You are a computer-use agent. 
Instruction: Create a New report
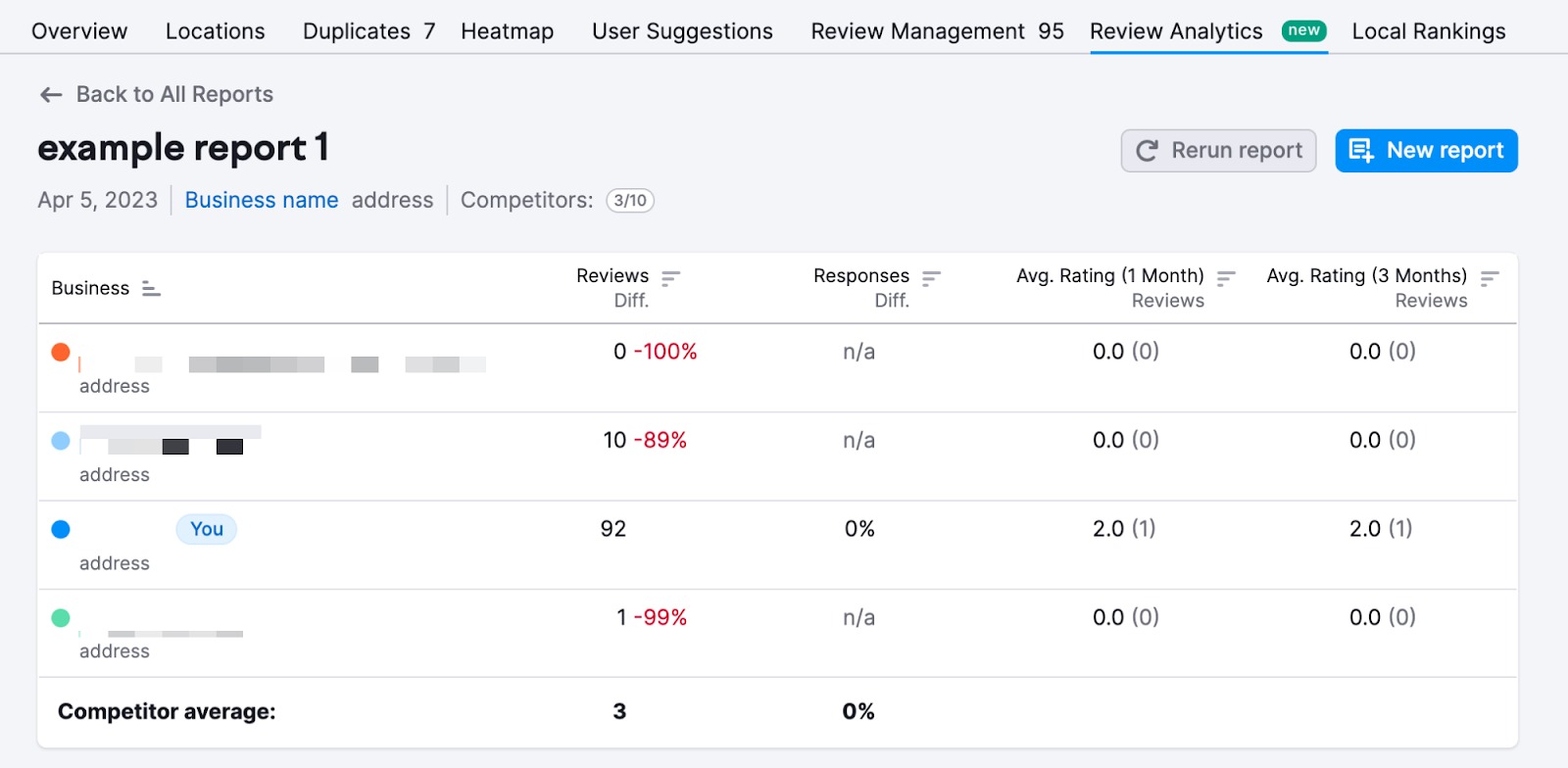(1426, 151)
